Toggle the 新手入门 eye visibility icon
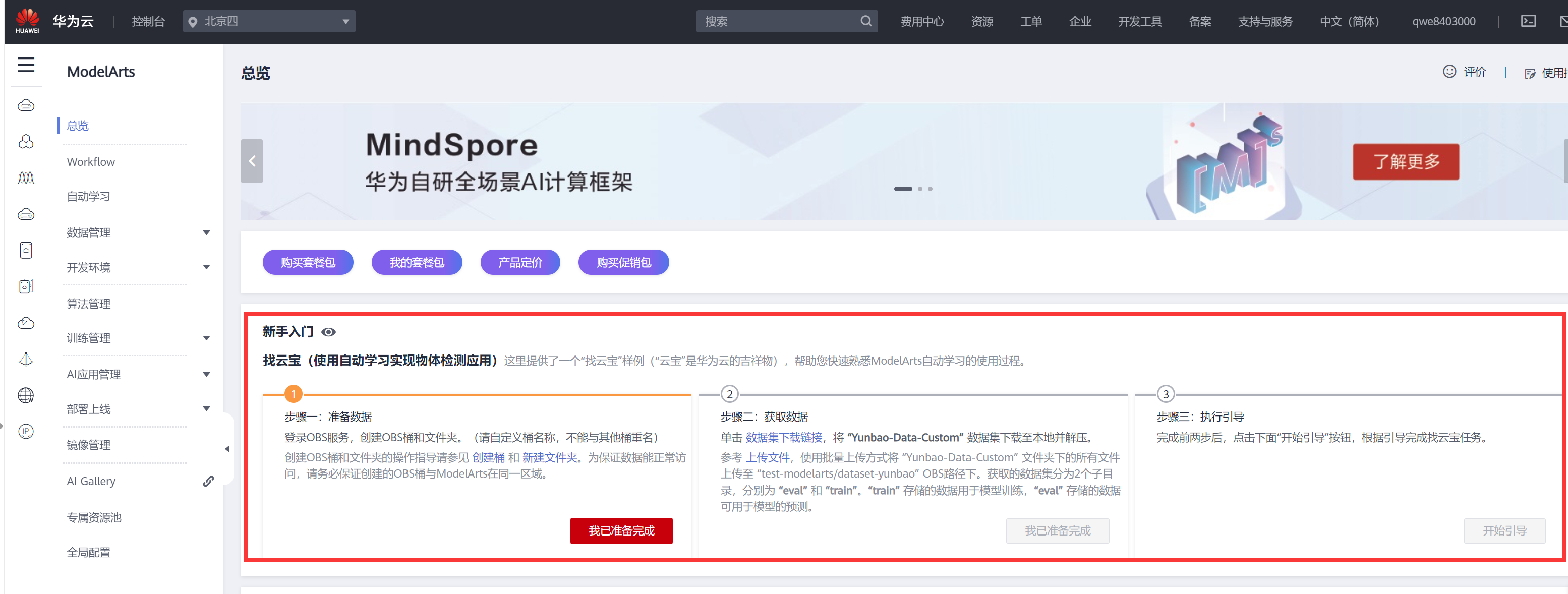The height and width of the screenshot is (594, 1568). pyautogui.click(x=329, y=332)
